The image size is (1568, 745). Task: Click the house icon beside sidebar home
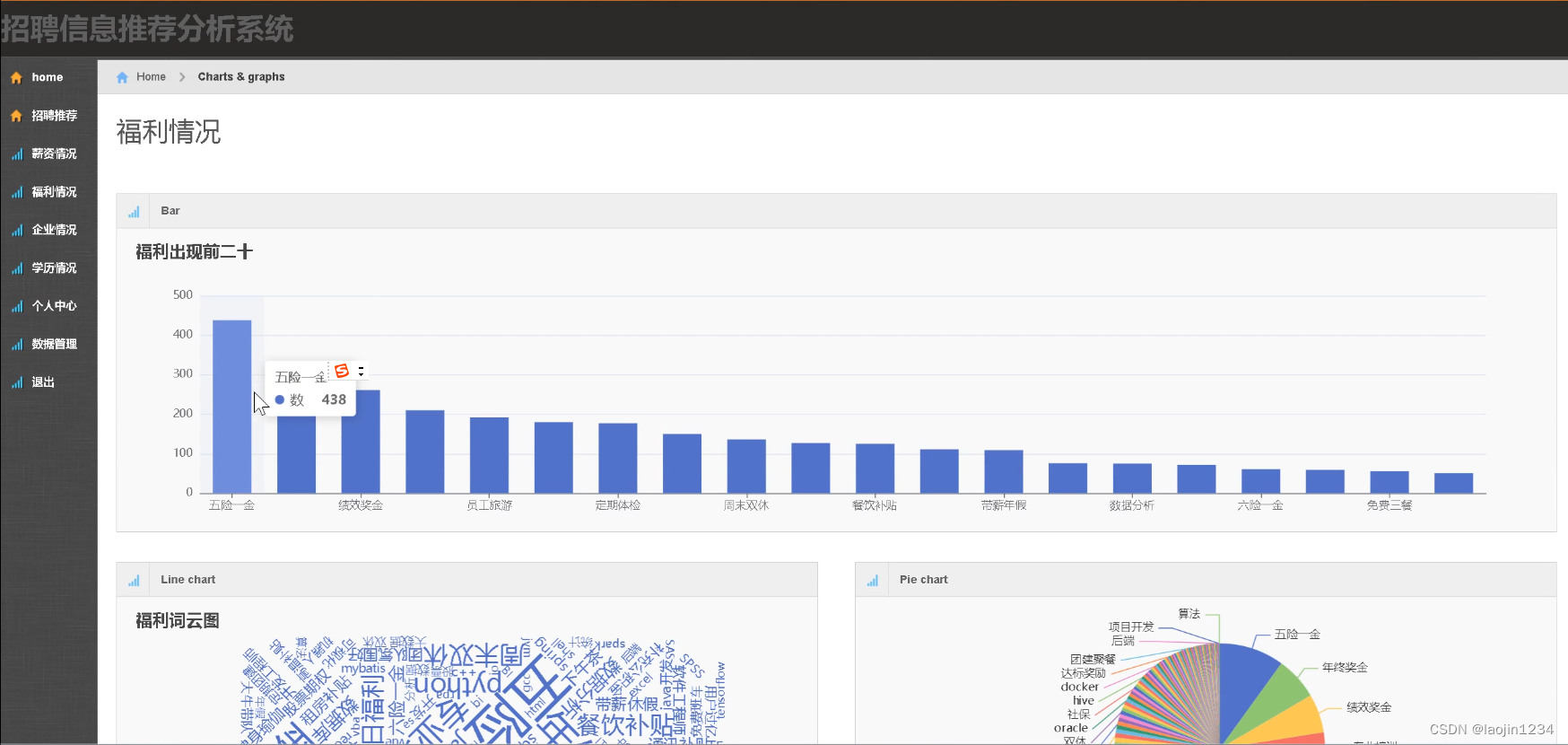pos(16,78)
